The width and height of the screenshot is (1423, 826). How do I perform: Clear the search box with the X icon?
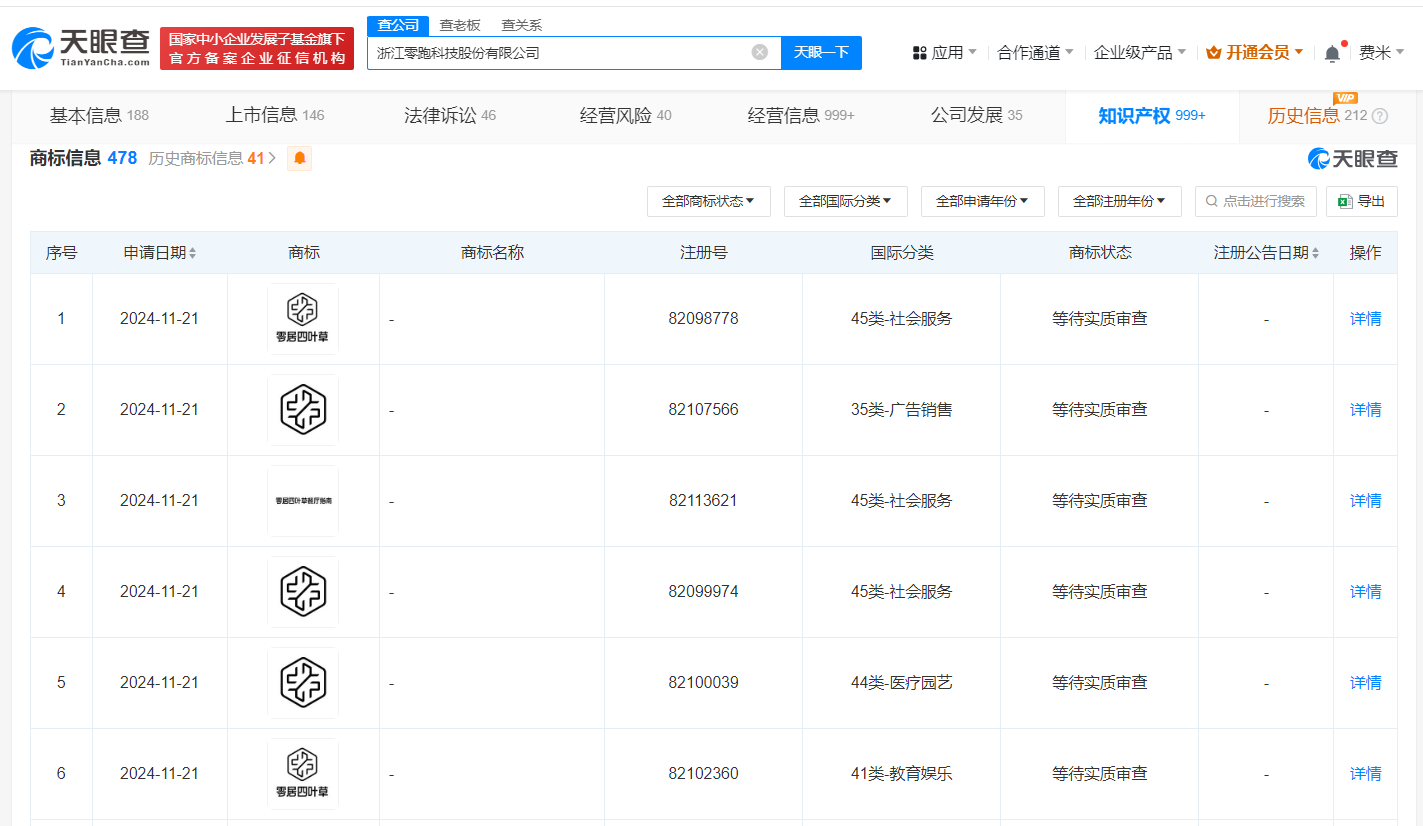[760, 52]
